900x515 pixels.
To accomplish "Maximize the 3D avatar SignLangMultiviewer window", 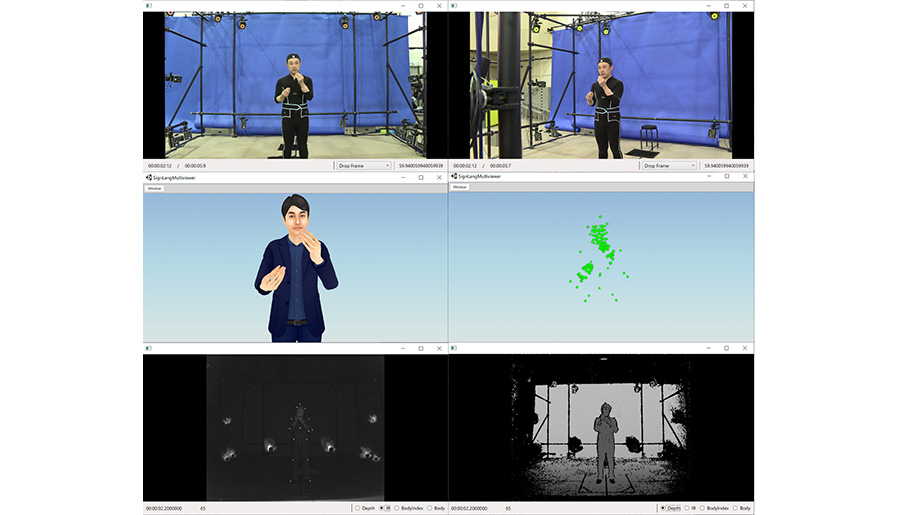I will coord(421,176).
